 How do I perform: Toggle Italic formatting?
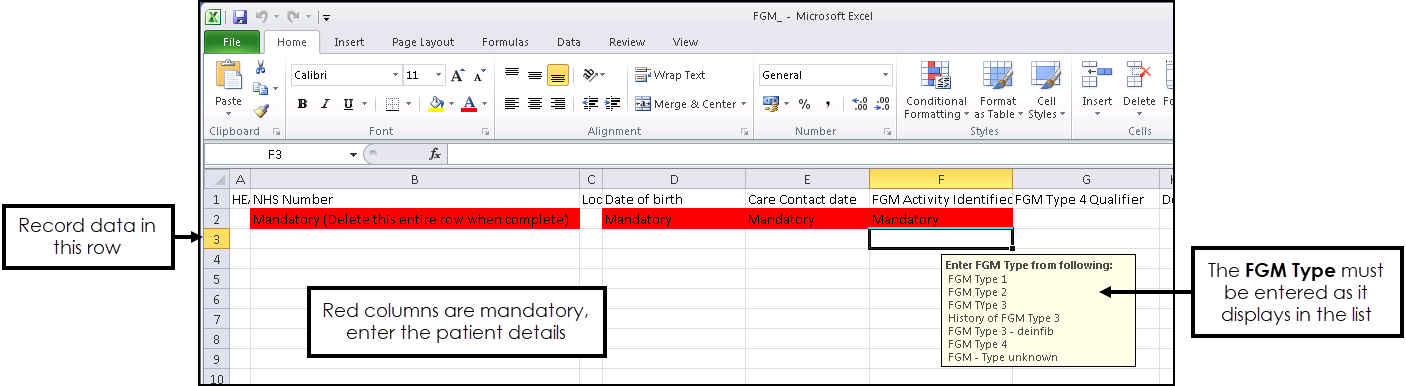(325, 104)
